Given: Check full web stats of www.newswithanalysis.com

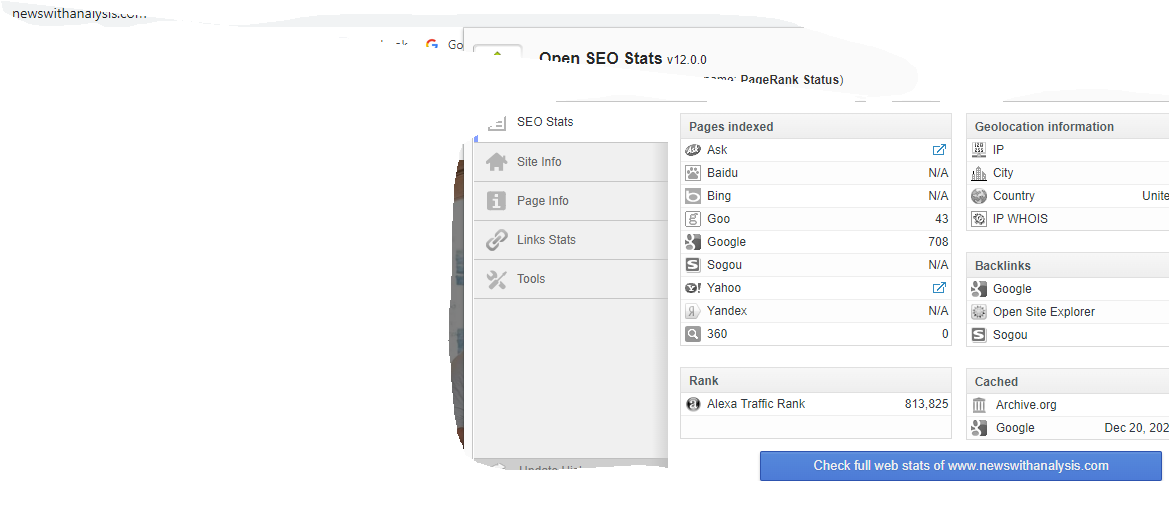Looking at the screenshot, I should point(960,466).
